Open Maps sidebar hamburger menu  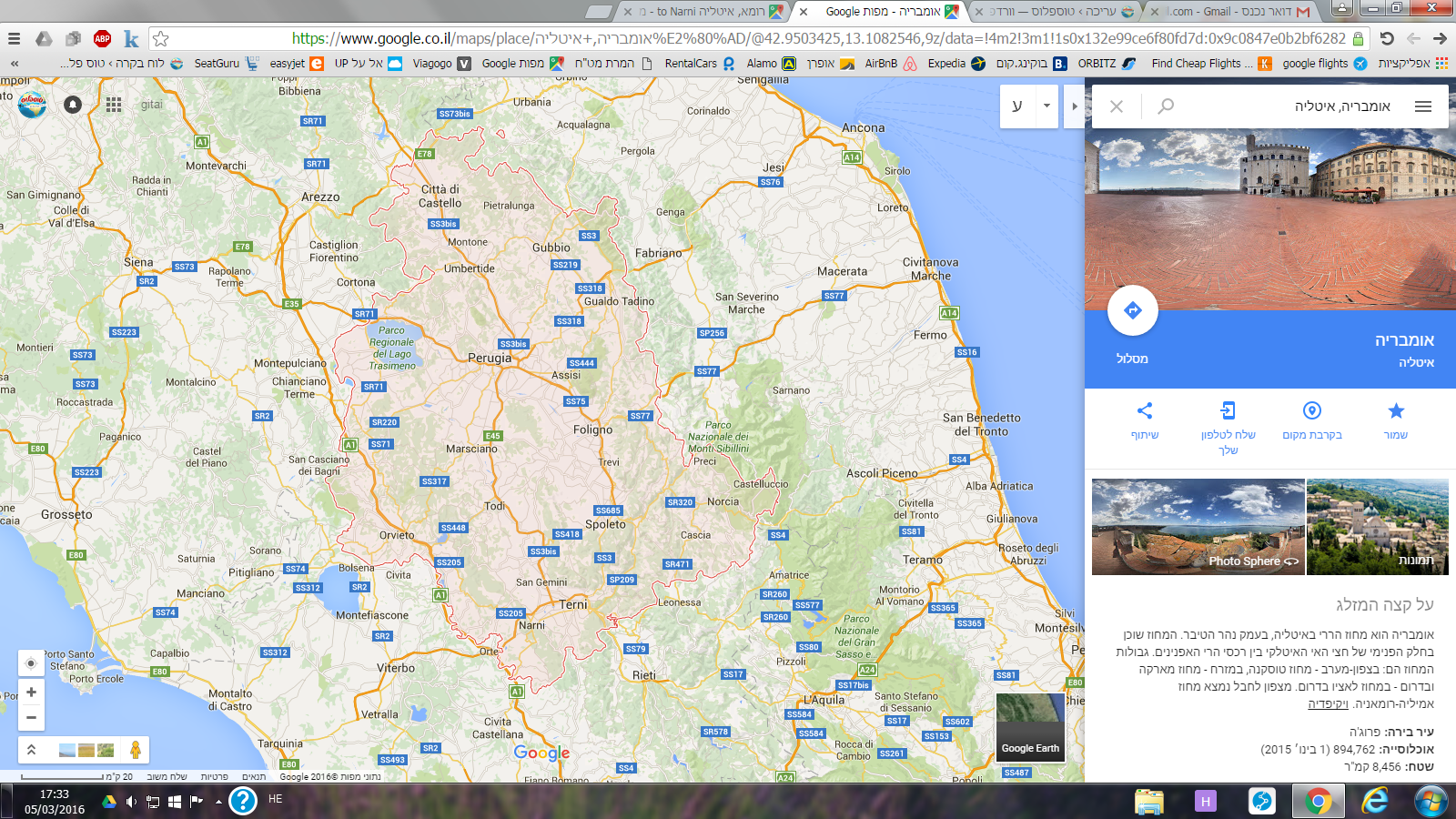click(1423, 106)
